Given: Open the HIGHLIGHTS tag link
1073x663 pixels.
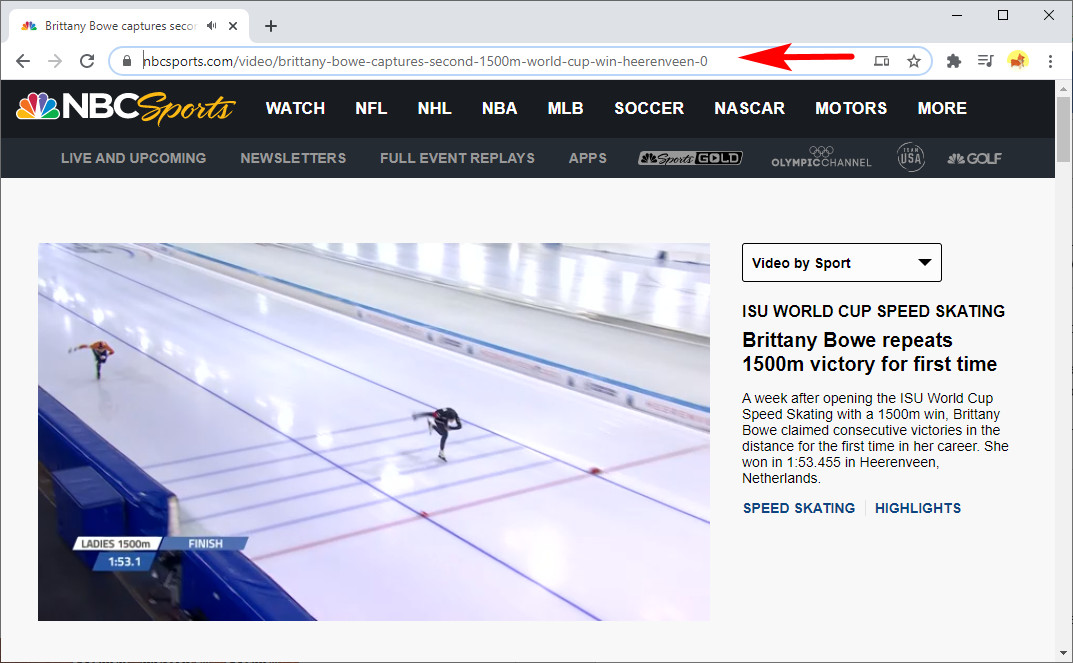Looking at the screenshot, I should (x=917, y=508).
